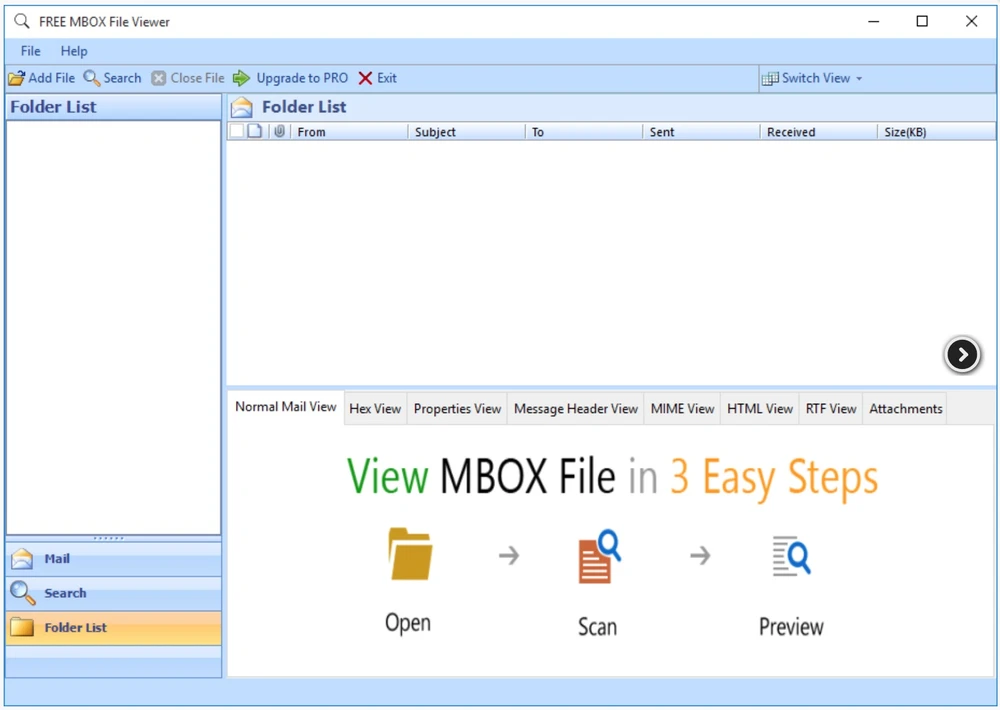Sort by the Size(KB) column header
The height and width of the screenshot is (710, 1000).
pyautogui.click(x=936, y=132)
